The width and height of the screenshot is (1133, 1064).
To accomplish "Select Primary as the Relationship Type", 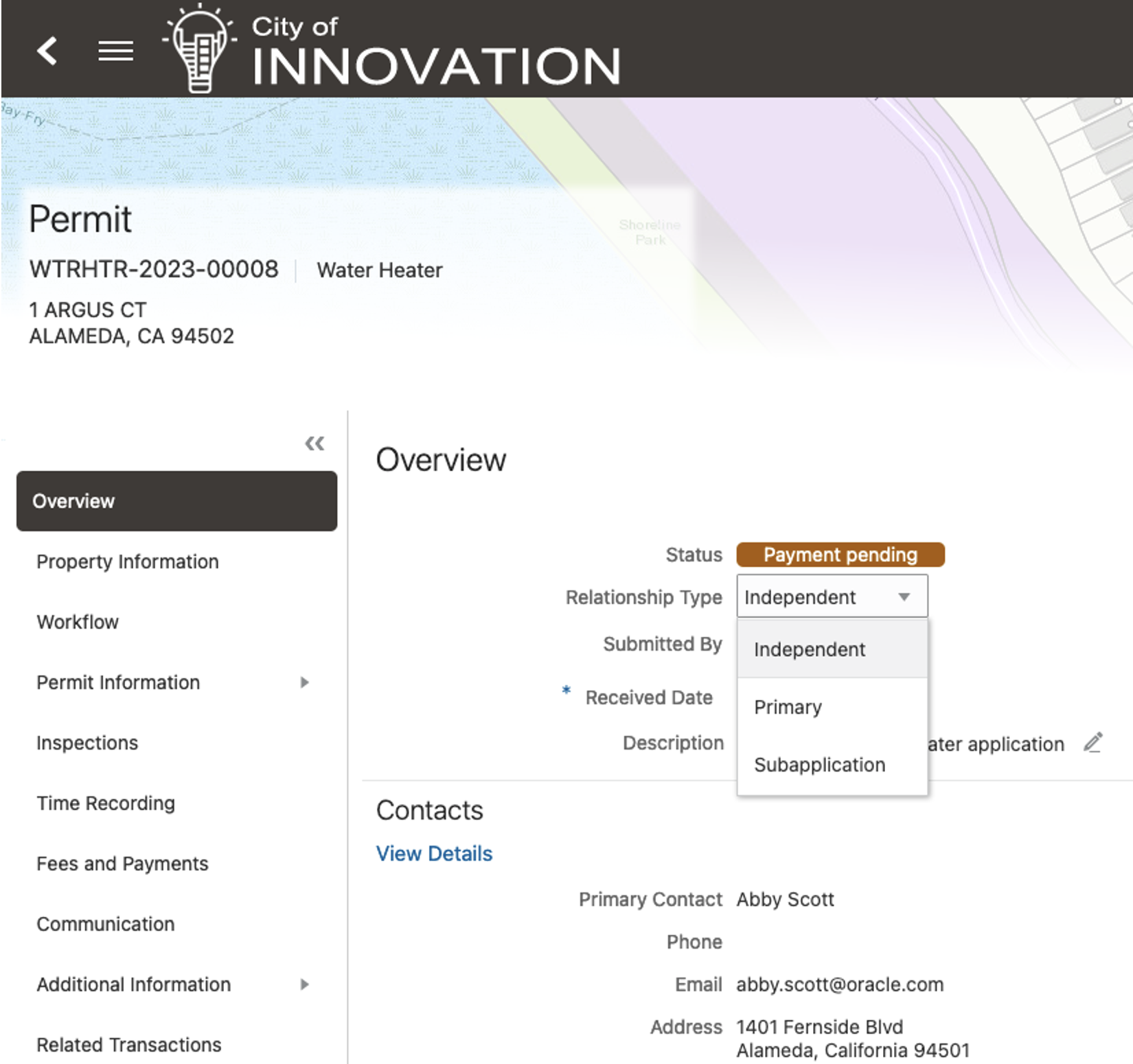I will pyautogui.click(x=788, y=707).
